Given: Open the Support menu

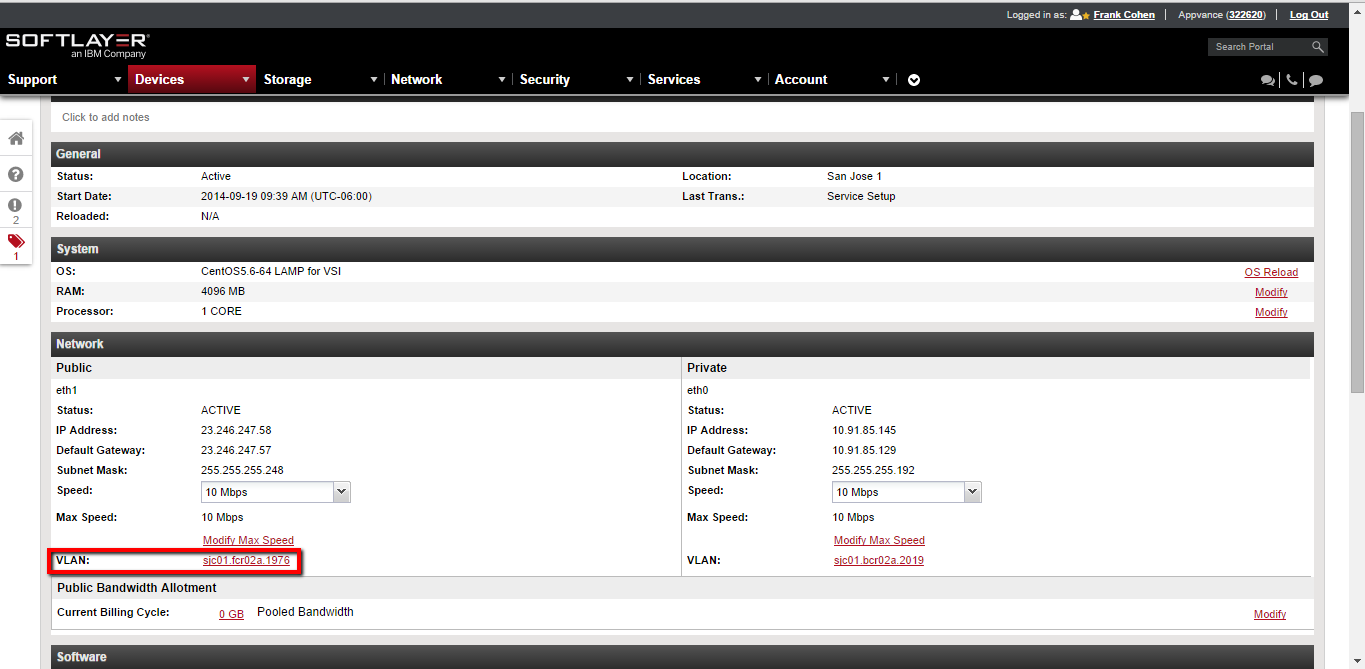Looking at the screenshot, I should [33, 80].
